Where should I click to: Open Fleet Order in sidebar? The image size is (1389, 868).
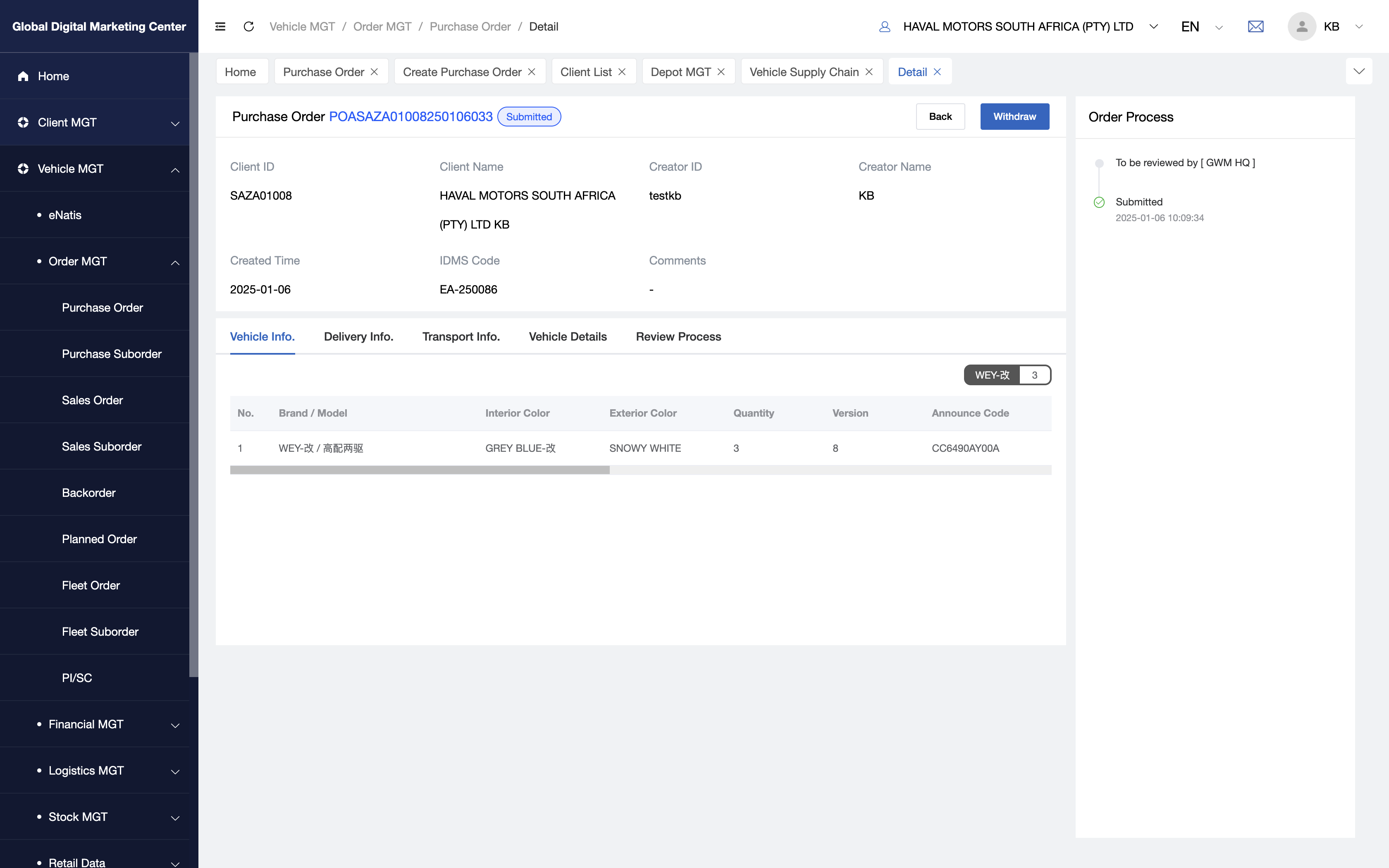pyautogui.click(x=95, y=585)
